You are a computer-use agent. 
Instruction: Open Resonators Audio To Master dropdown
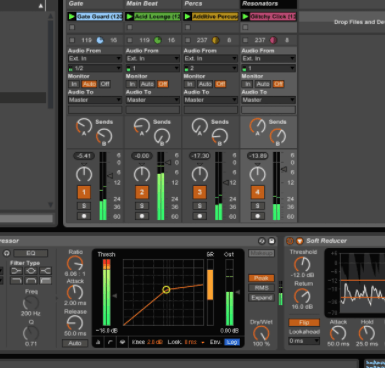click(268, 100)
